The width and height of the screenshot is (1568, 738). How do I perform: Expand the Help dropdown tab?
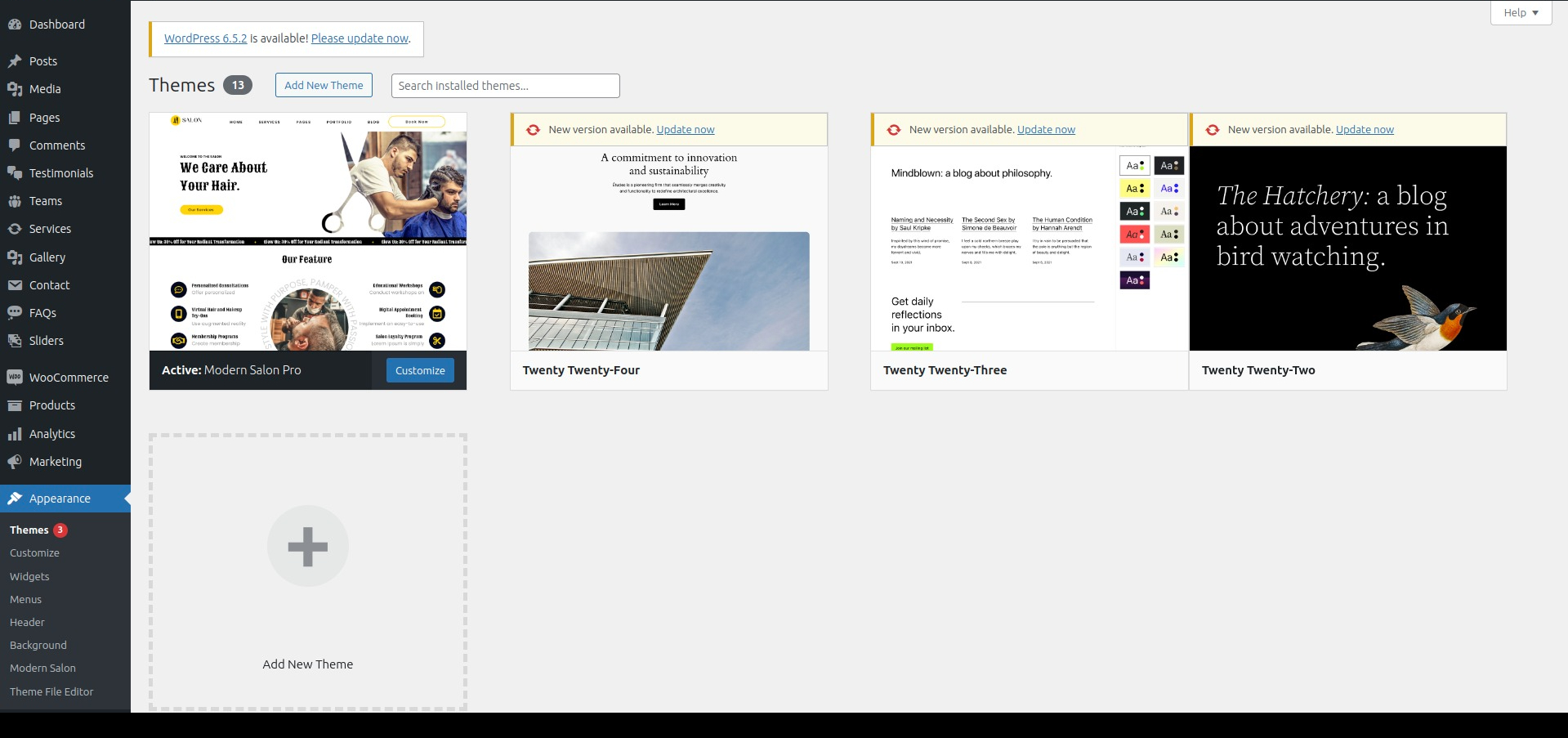(x=1521, y=12)
